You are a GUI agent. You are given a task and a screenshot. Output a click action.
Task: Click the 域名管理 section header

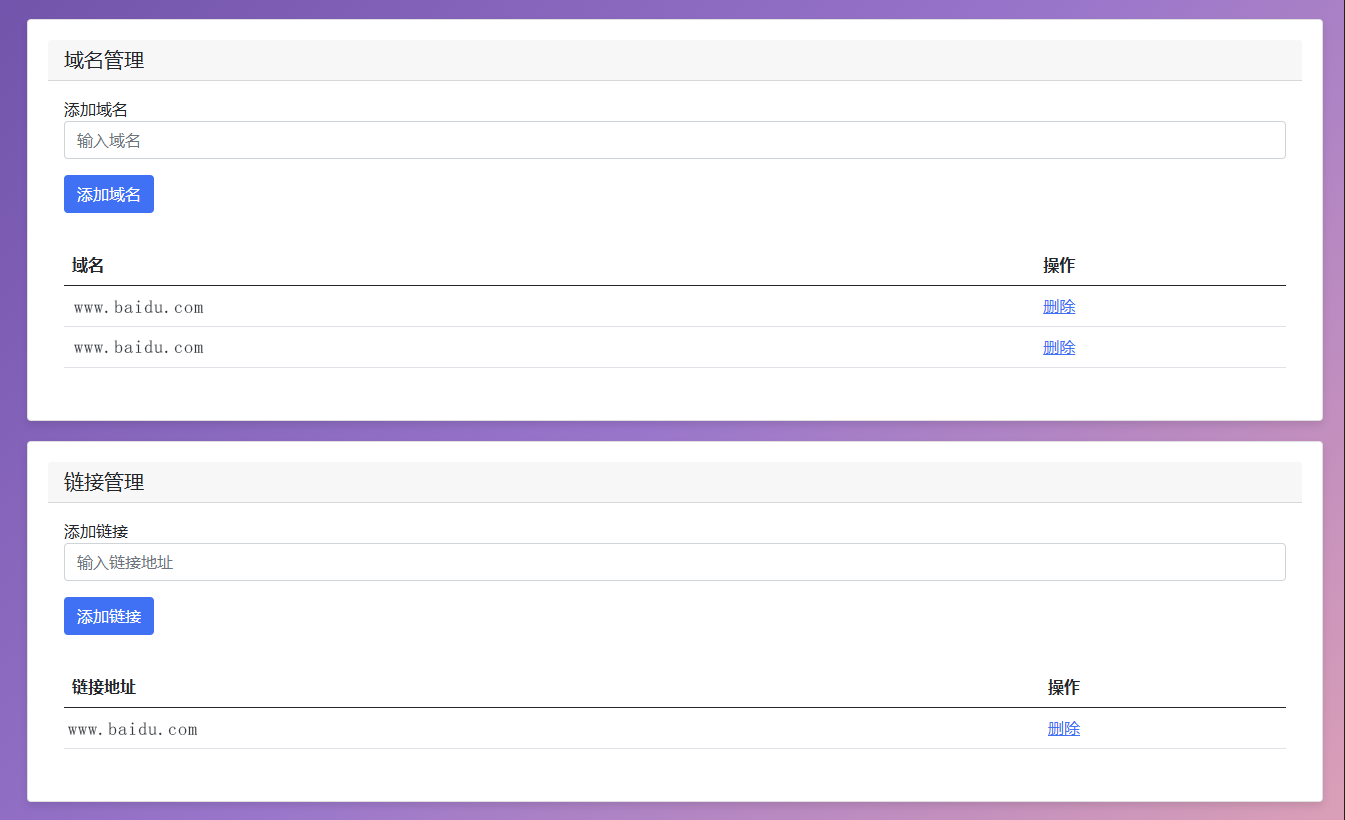(x=104, y=60)
